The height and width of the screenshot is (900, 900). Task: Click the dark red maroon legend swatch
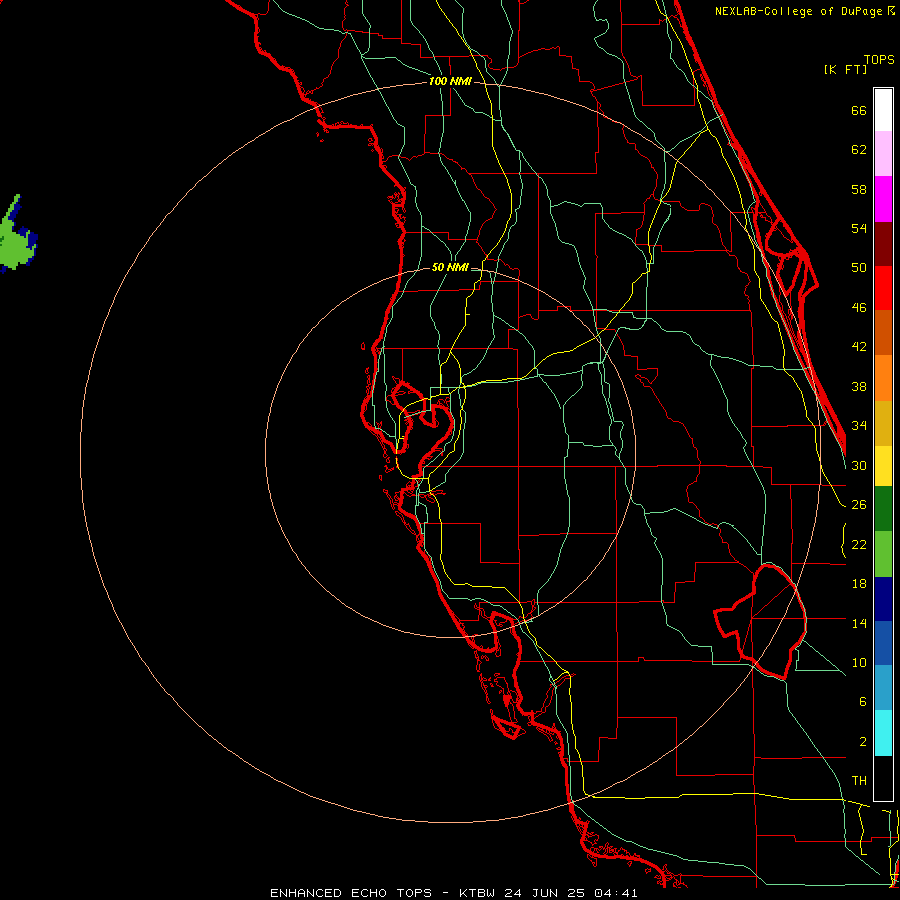pos(883,243)
